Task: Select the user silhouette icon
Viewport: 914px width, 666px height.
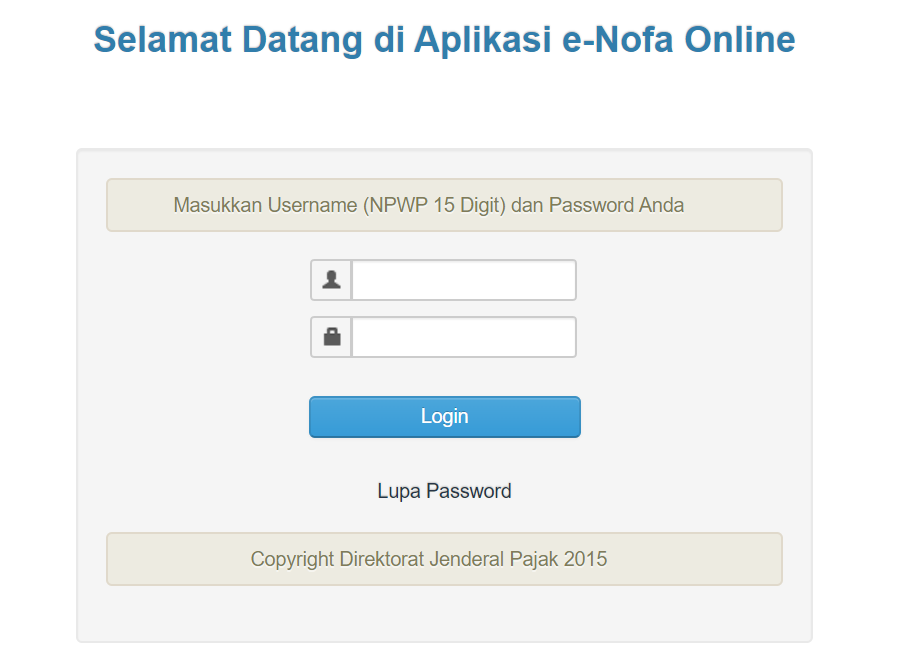Action: (330, 280)
